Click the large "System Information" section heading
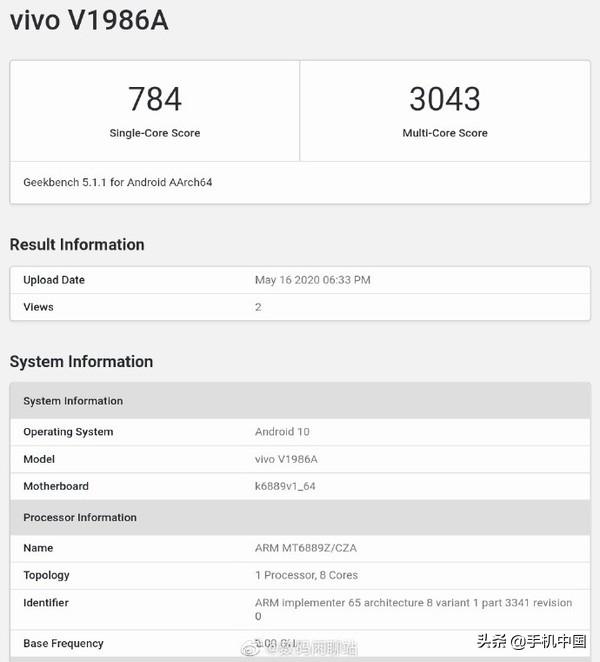The height and width of the screenshot is (662, 600). 81,362
